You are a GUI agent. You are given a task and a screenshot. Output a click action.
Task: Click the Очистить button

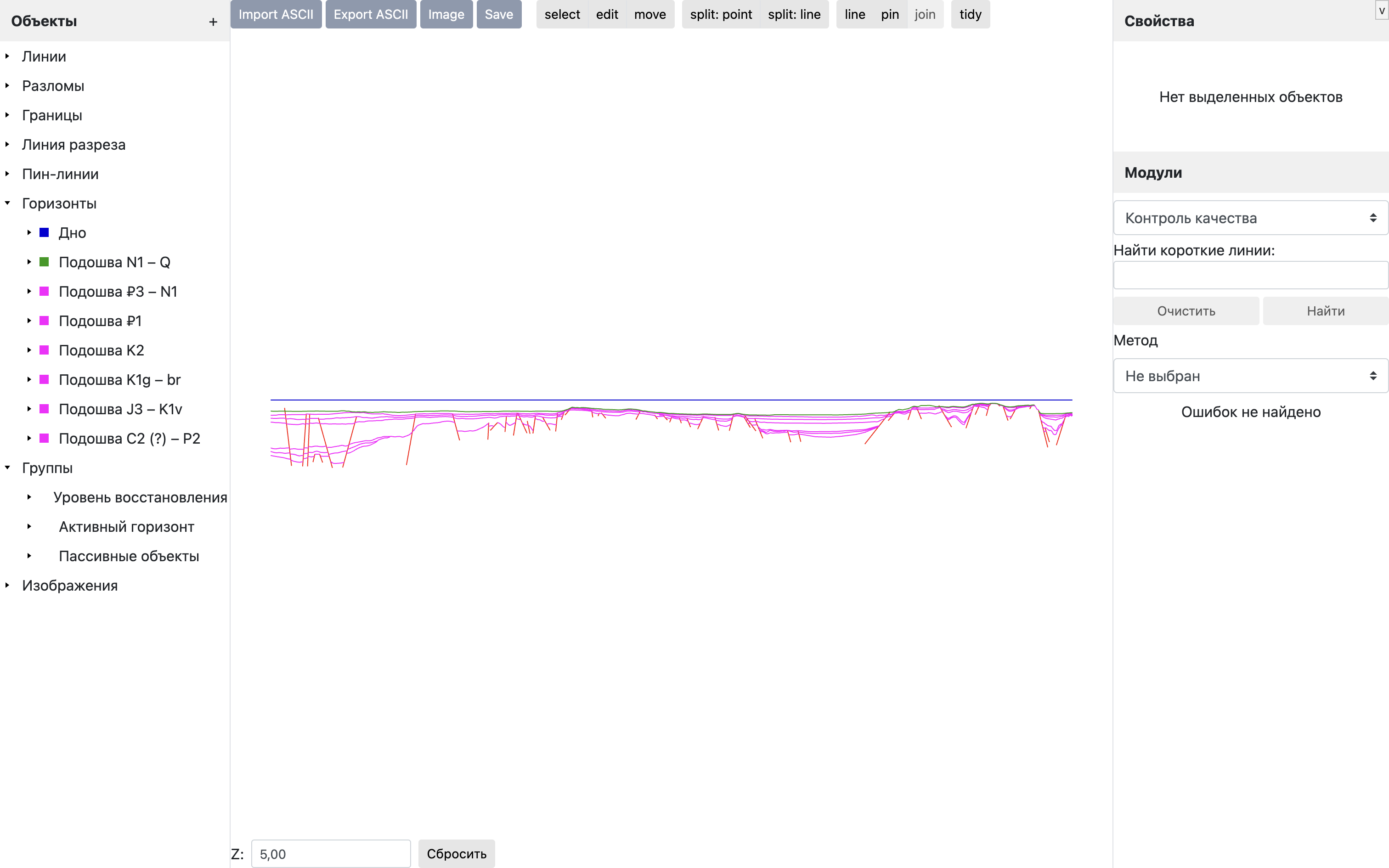[x=1186, y=311]
